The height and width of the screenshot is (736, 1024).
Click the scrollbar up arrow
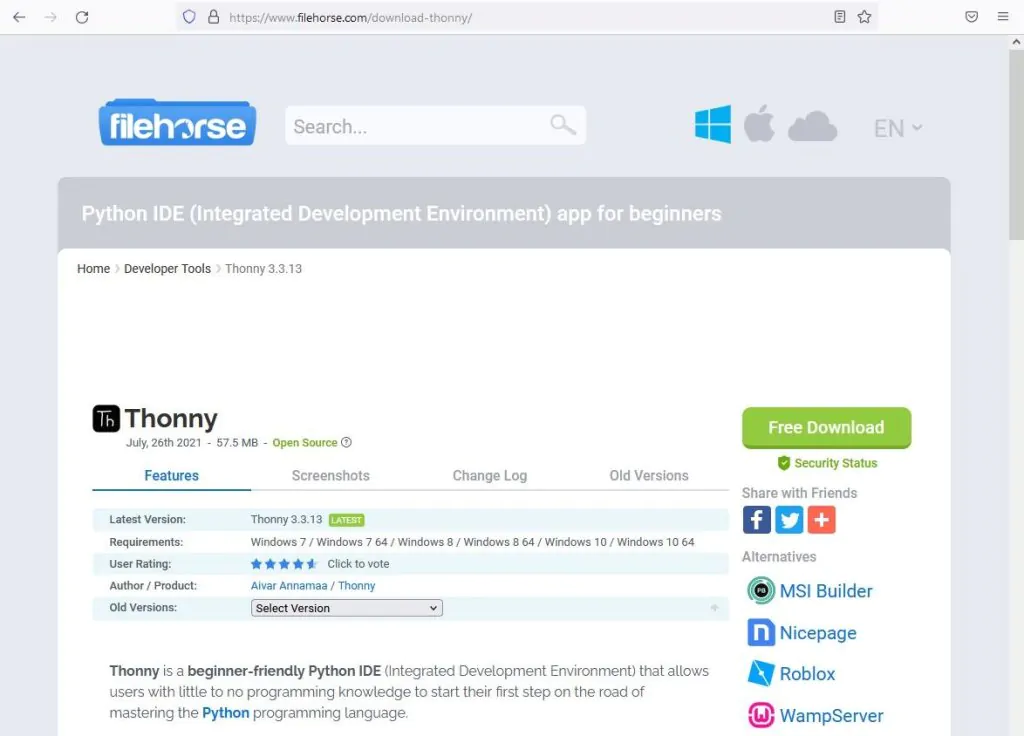[x=1016, y=42]
